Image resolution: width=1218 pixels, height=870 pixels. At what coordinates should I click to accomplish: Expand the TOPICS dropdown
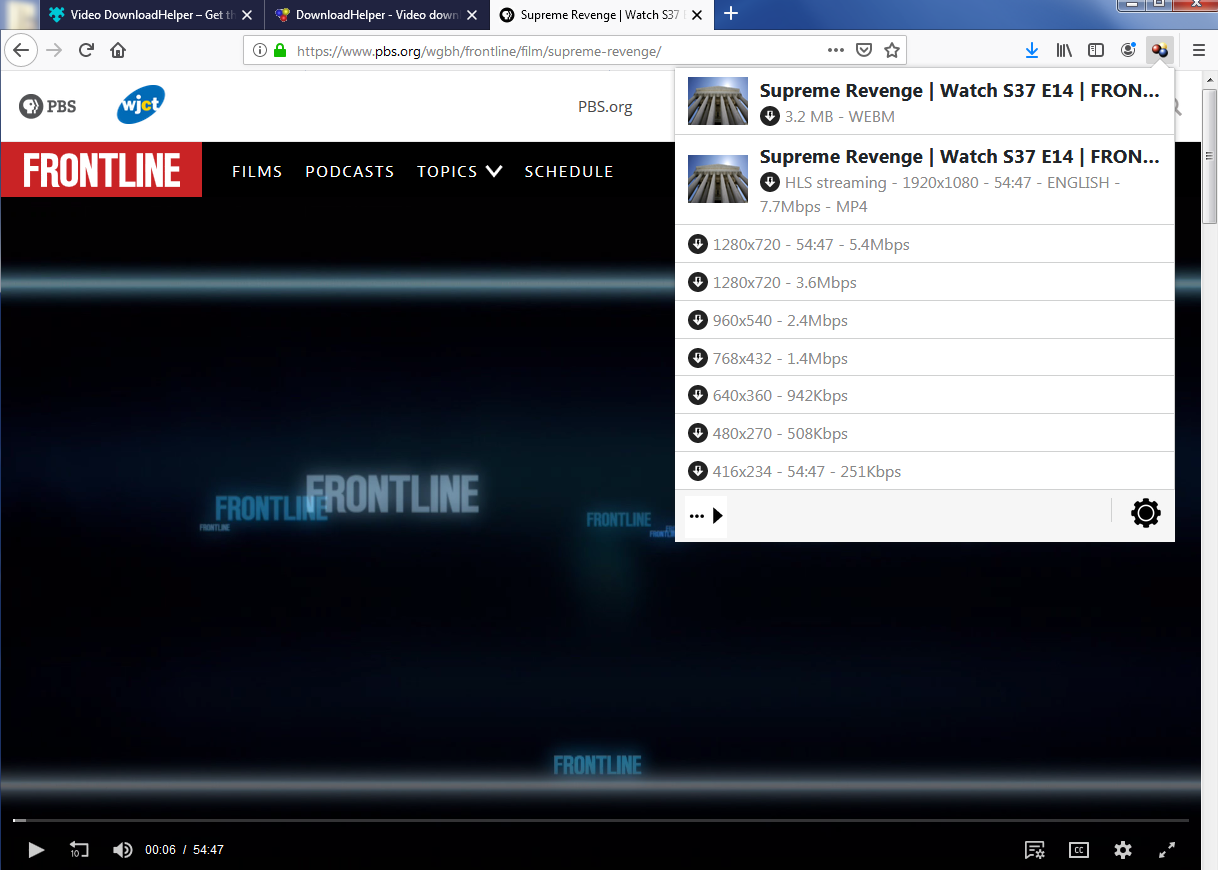[459, 171]
